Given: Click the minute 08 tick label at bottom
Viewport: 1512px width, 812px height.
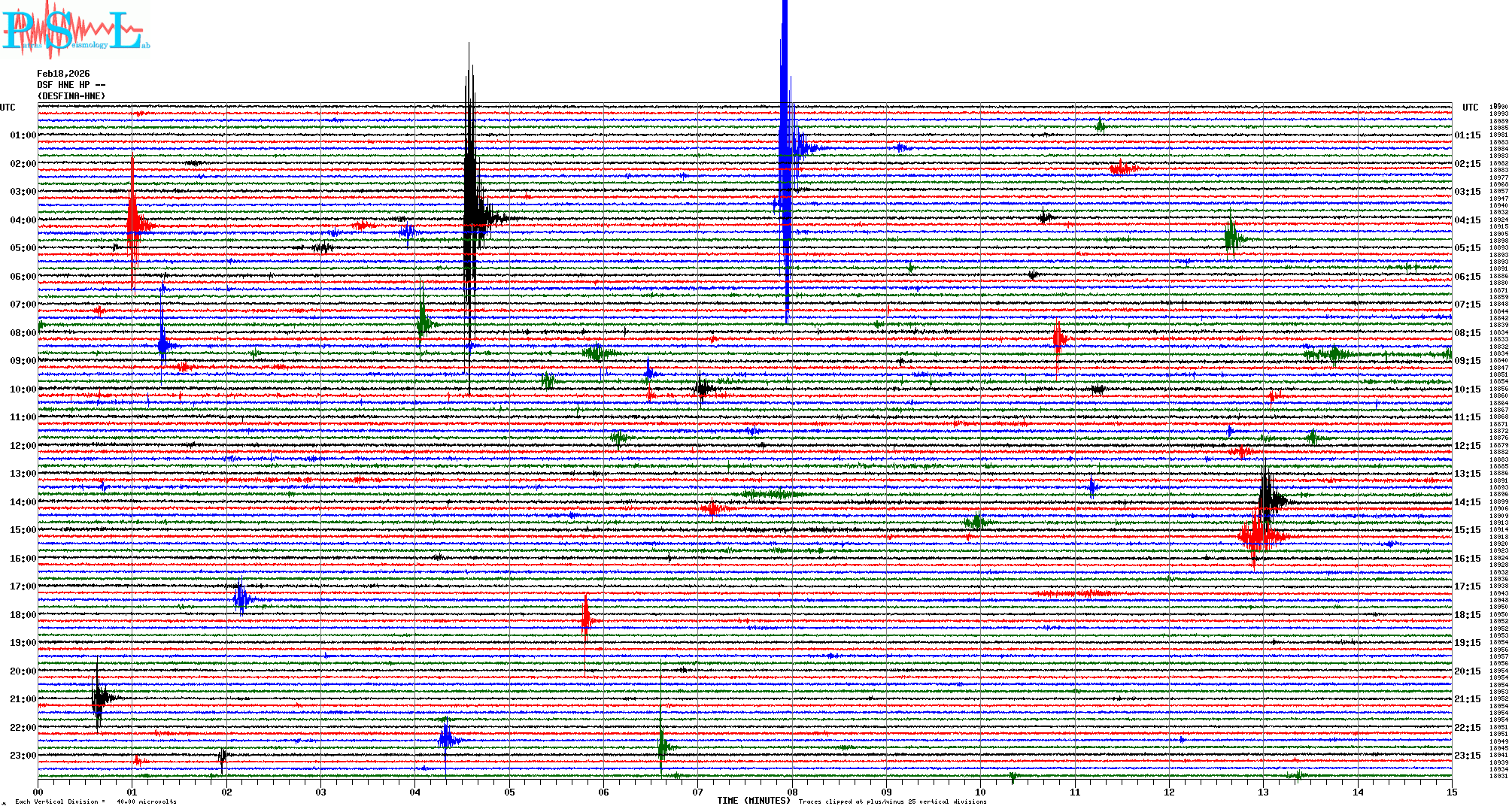Looking at the screenshot, I should coord(792,792).
